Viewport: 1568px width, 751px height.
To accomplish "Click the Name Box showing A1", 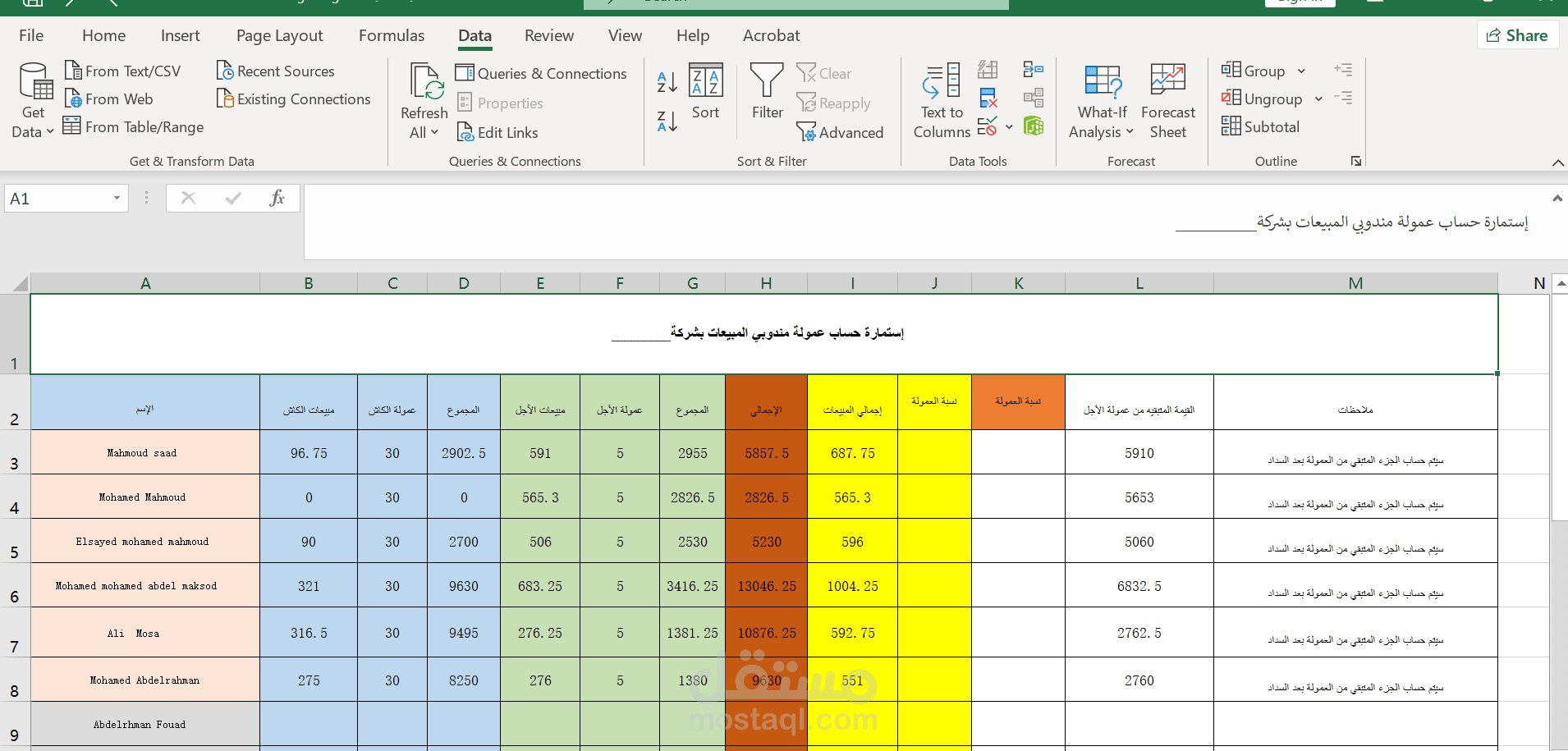I will 57,198.
